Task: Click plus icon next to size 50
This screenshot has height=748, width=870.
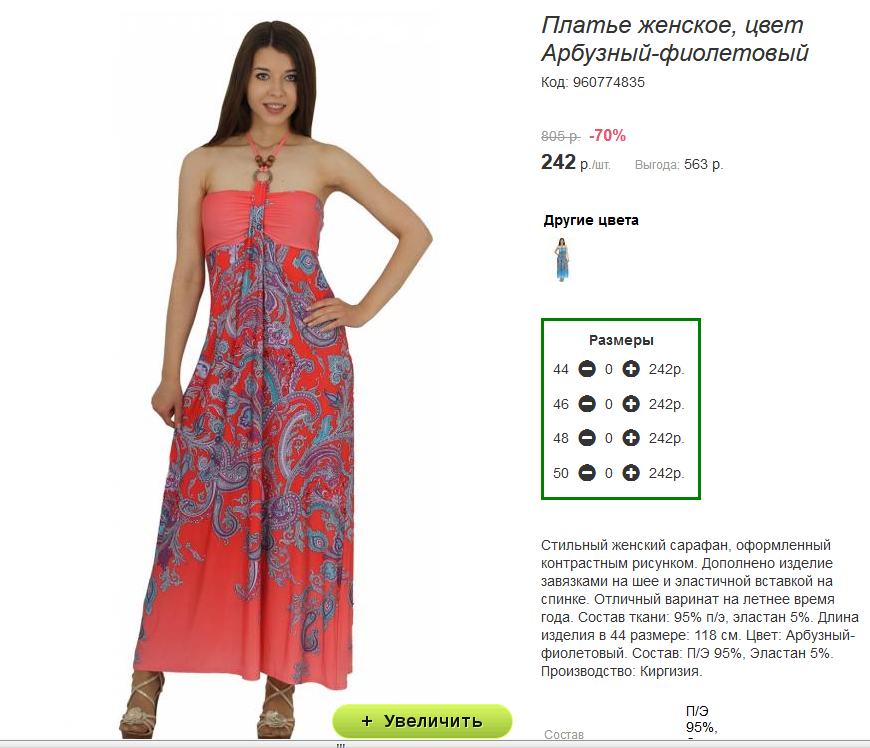Action: pyautogui.click(x=631, y=473)
